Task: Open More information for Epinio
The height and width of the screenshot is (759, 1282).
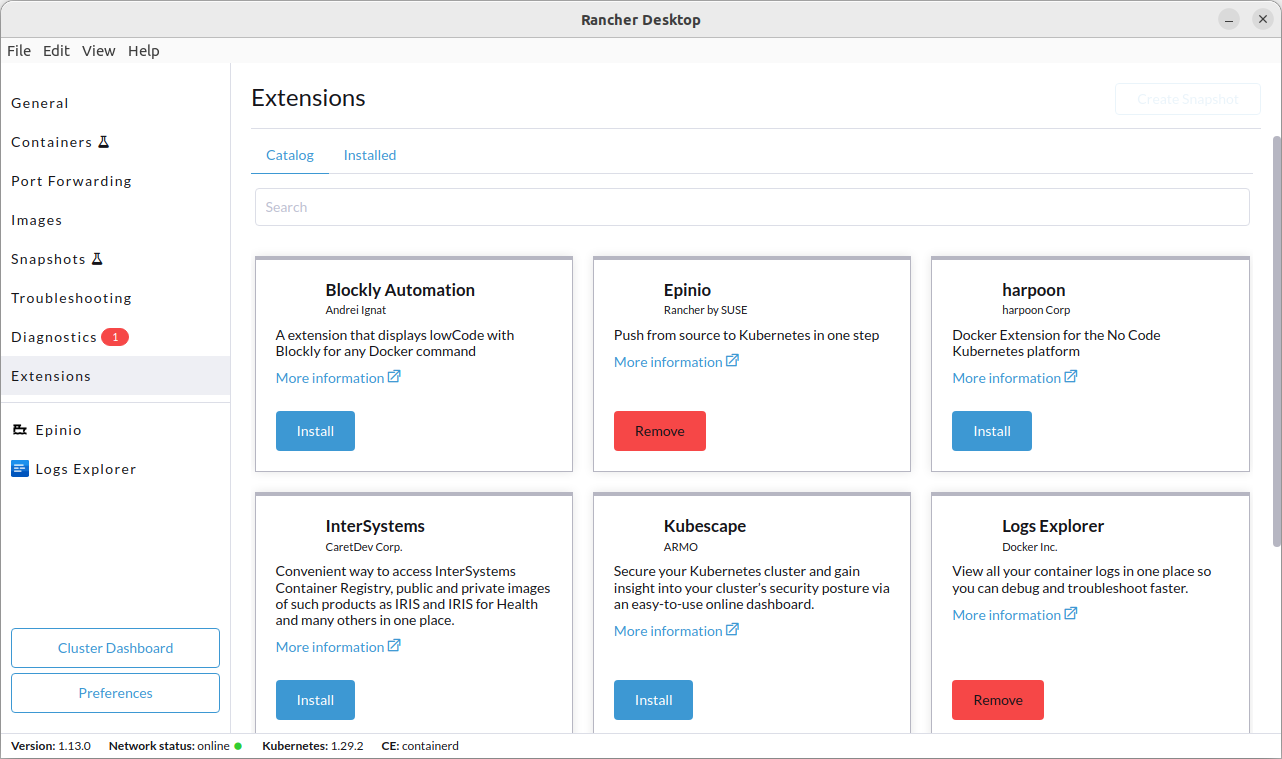Action: coord(676,362)
